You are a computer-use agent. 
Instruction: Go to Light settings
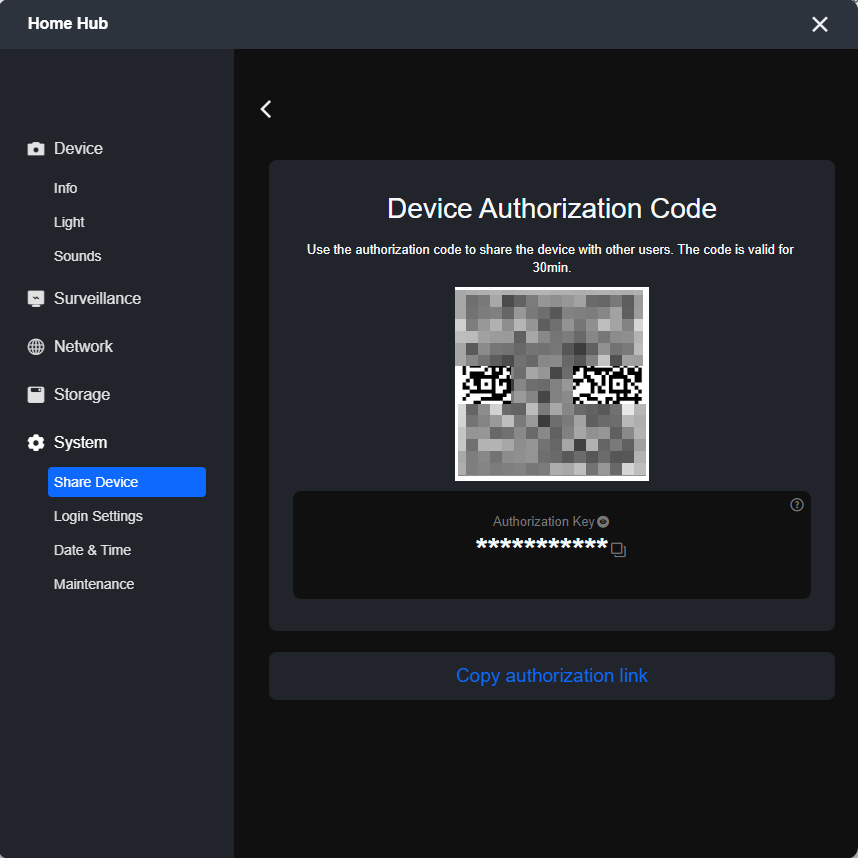[x=69, y=222]
